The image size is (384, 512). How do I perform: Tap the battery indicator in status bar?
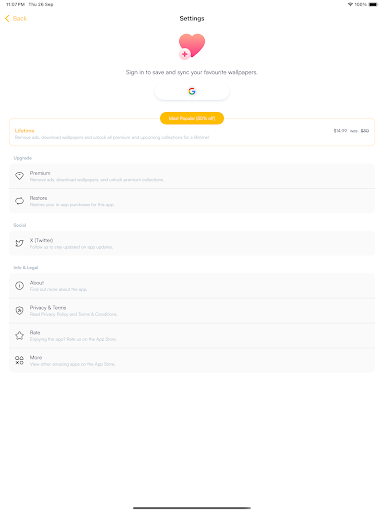click(x=373, y=4)
